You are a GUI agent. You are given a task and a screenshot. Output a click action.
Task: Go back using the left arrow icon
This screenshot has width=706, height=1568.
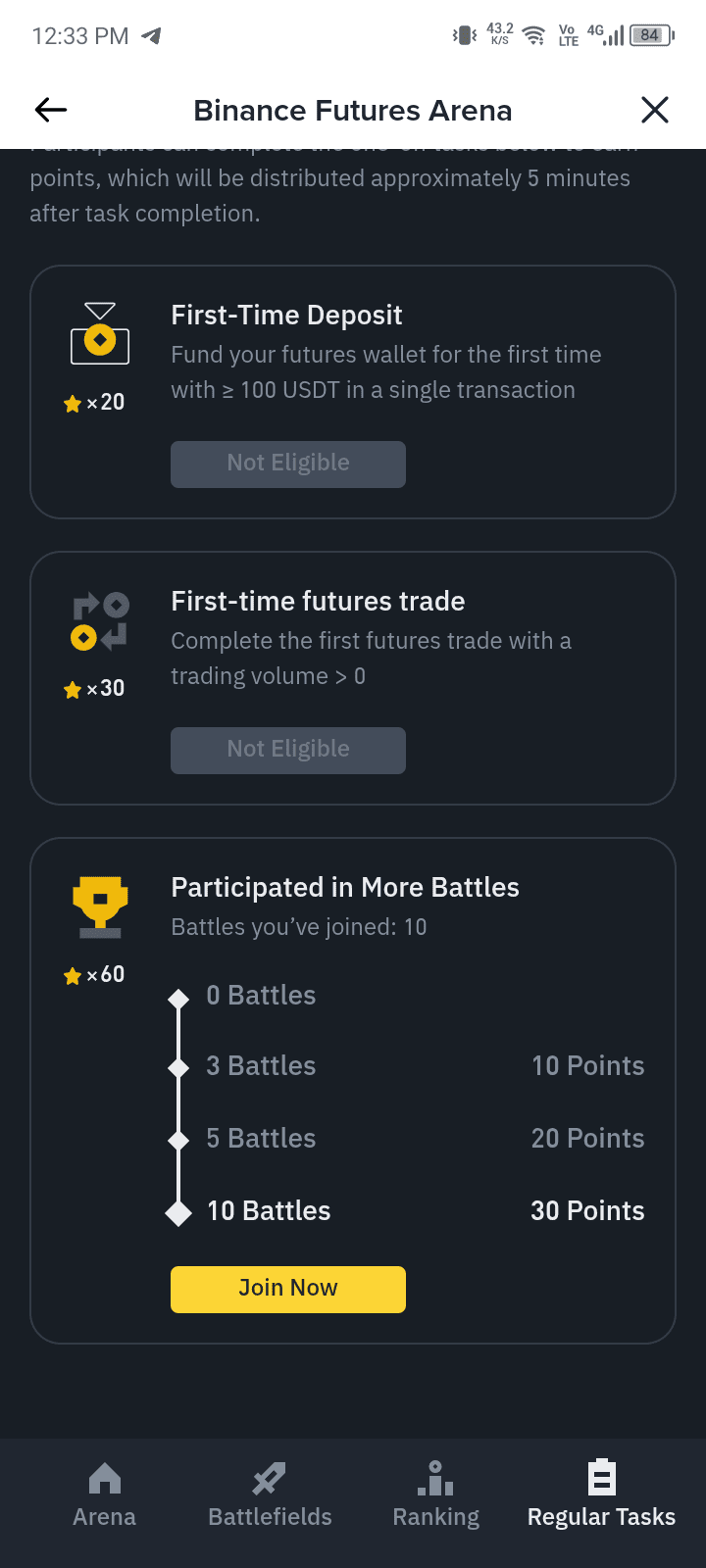pos(51,110)
